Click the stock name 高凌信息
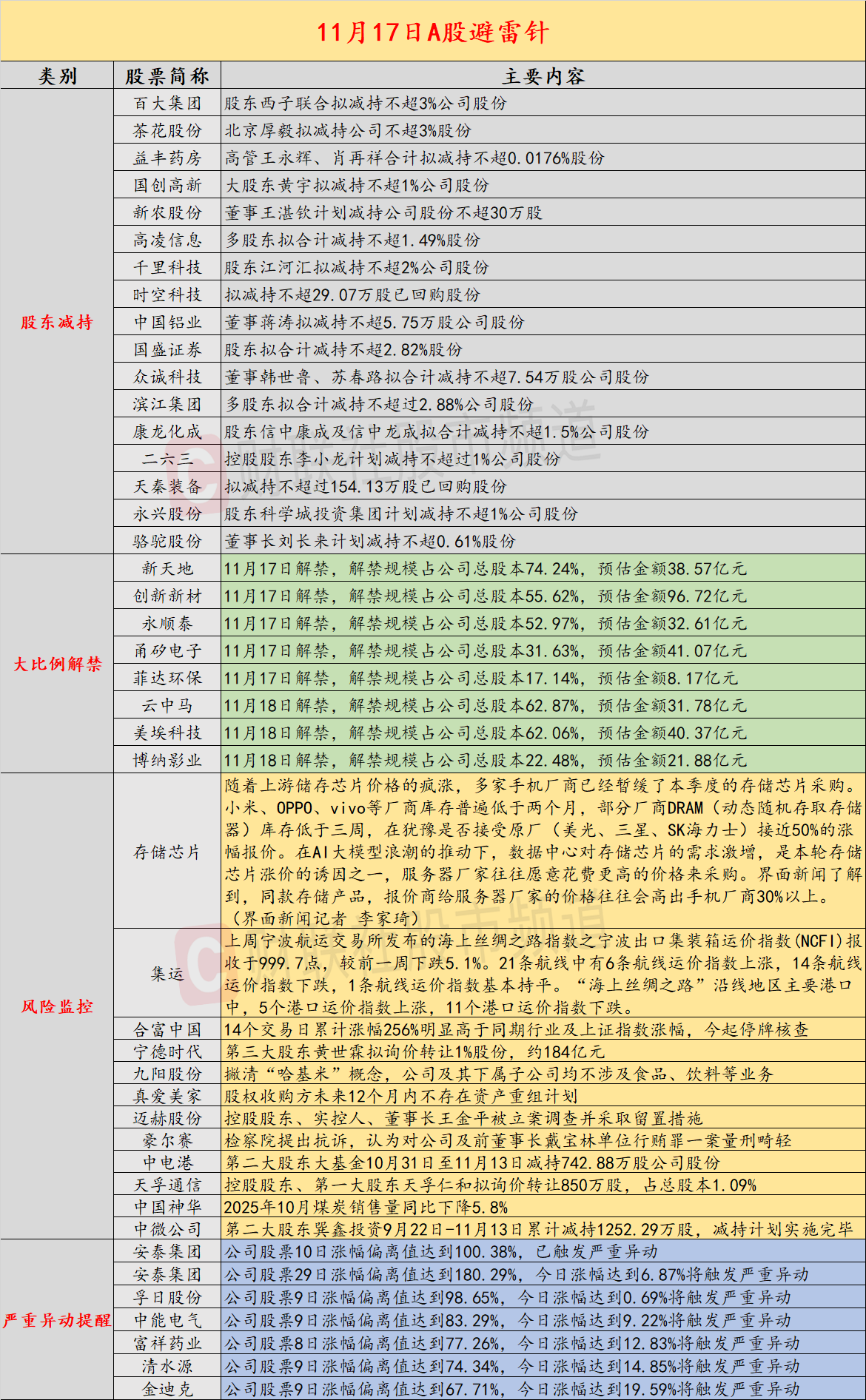The height and width of the screenshot is (1400, 866). point(167,240)
